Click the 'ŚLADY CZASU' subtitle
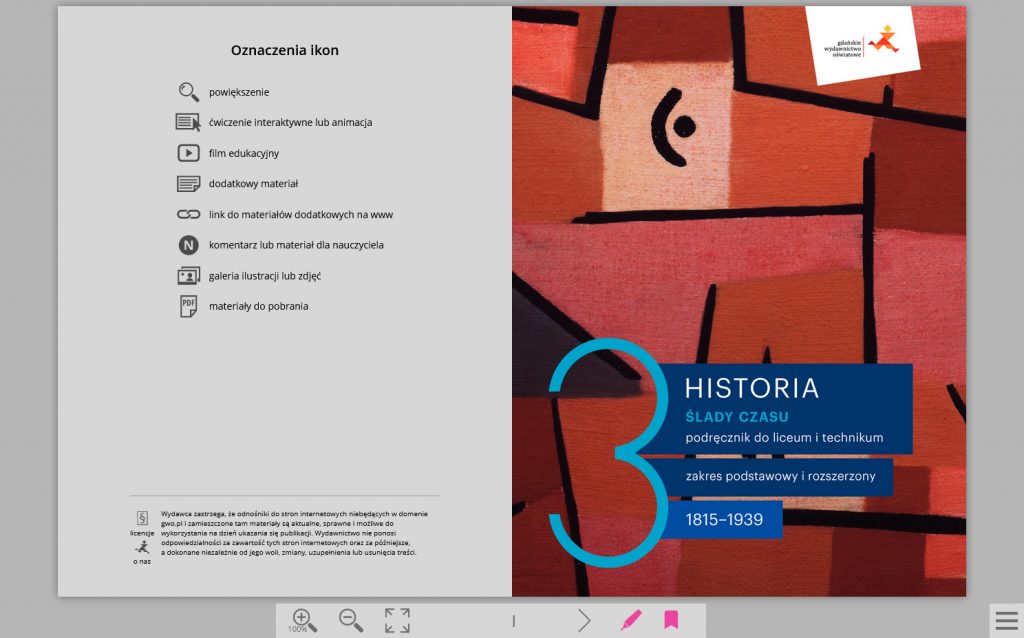Screen dimensions: 1024x638 (737, 417)
